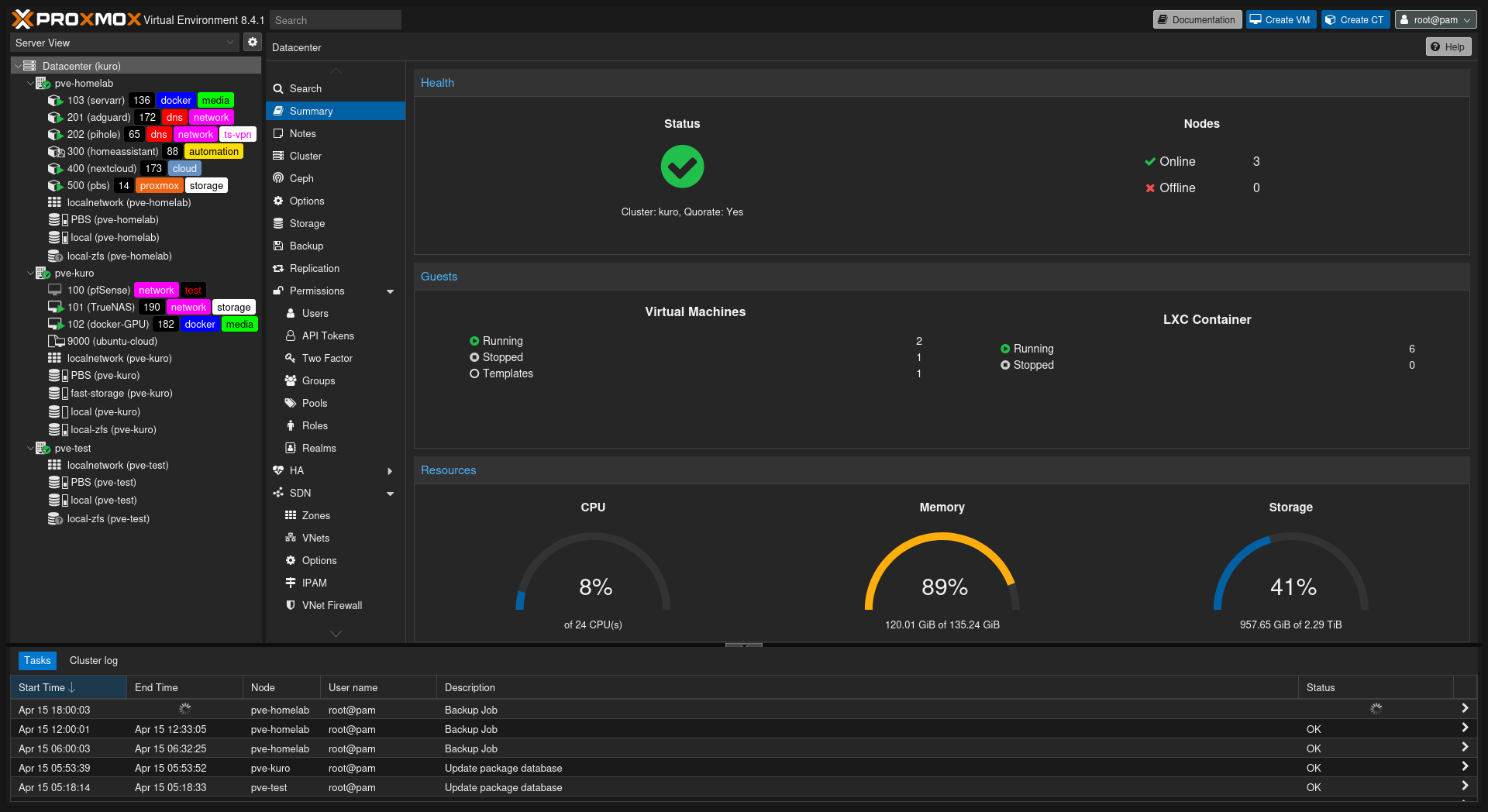1488x812 pixels.
Task: Open the VNet Firewall panel
Action: (332, 605)
